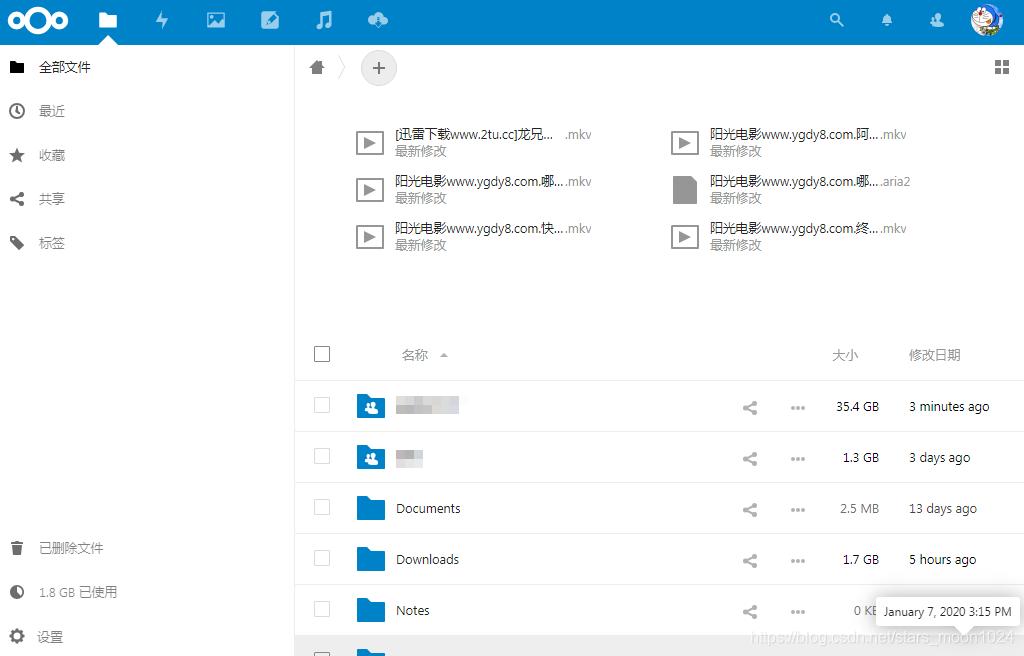Select the checkbox next to Documents folder

pos(322,508)
